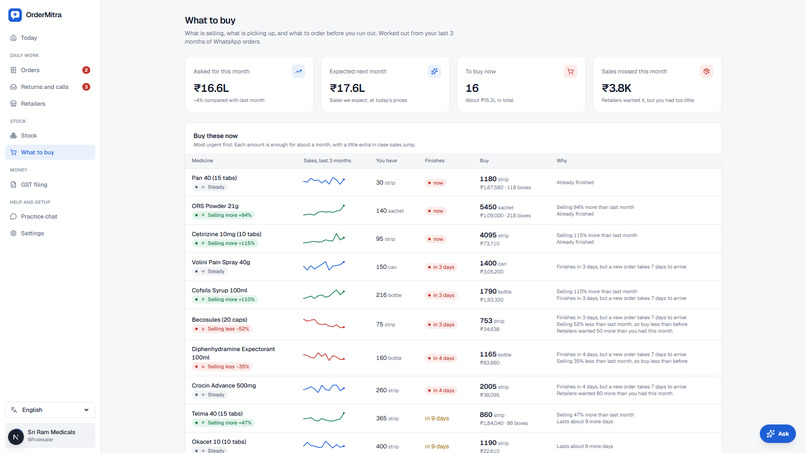
Task: Click the Medicine column header
Action: click(203, 160)
